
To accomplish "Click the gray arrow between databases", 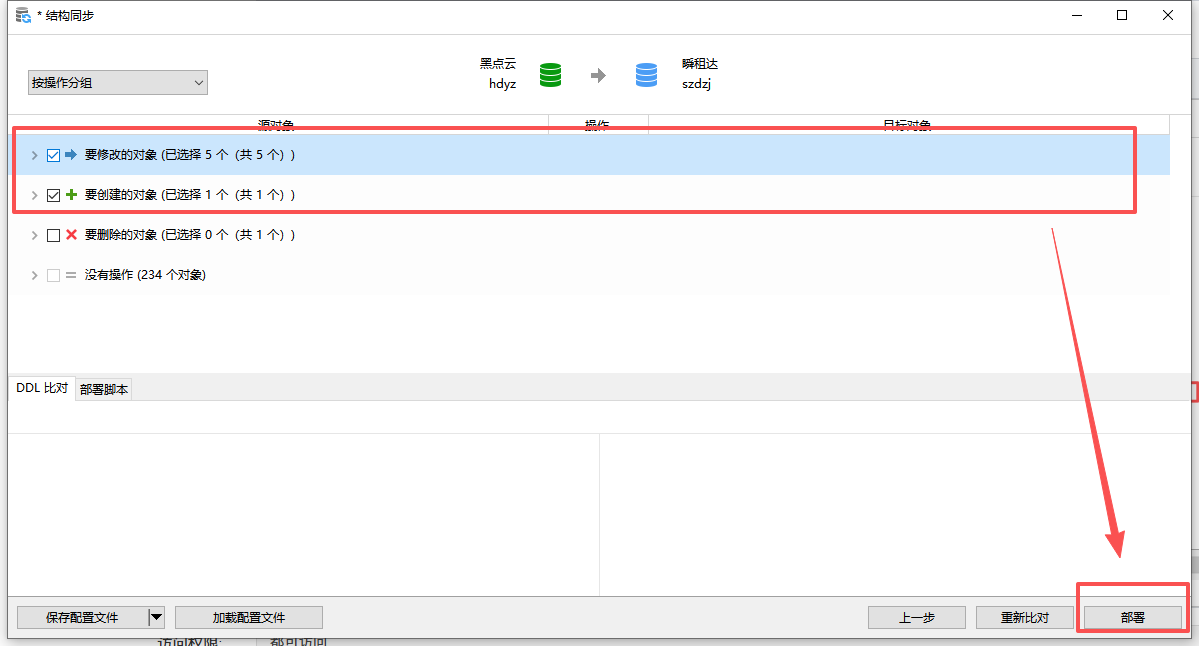I will 598,75.
